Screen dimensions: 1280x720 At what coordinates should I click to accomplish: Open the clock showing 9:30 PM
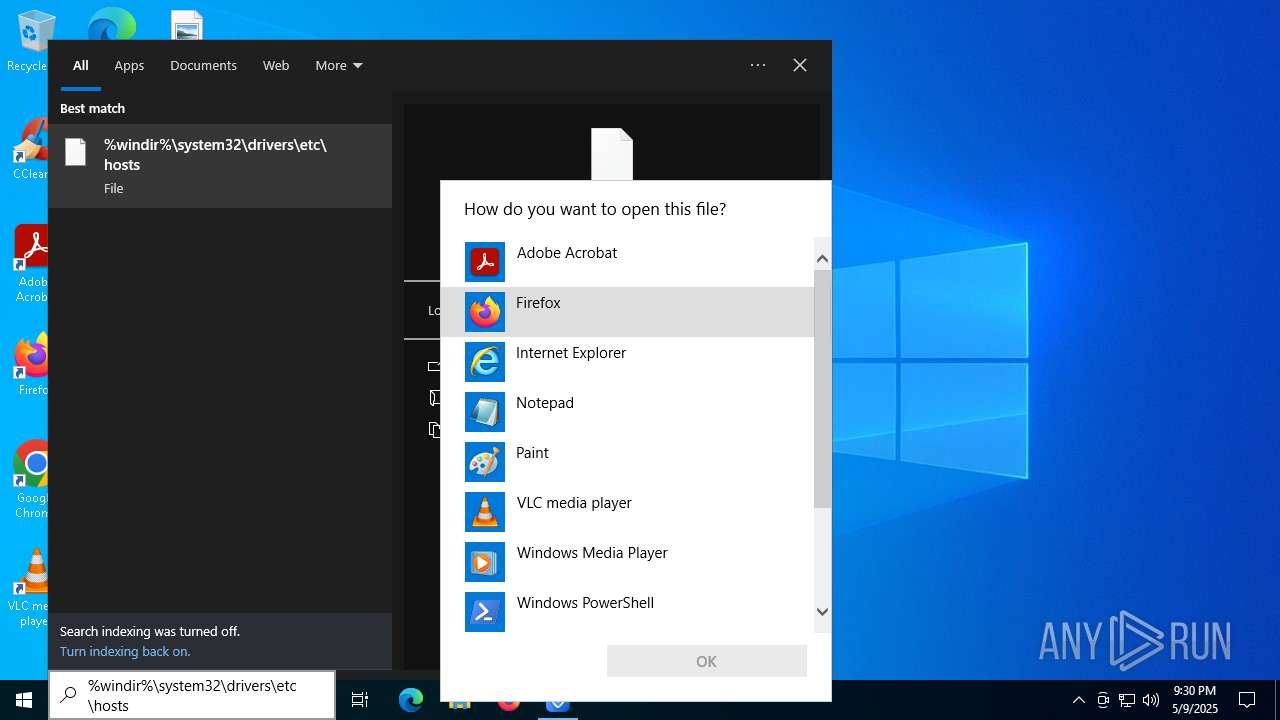point(1195,700)
